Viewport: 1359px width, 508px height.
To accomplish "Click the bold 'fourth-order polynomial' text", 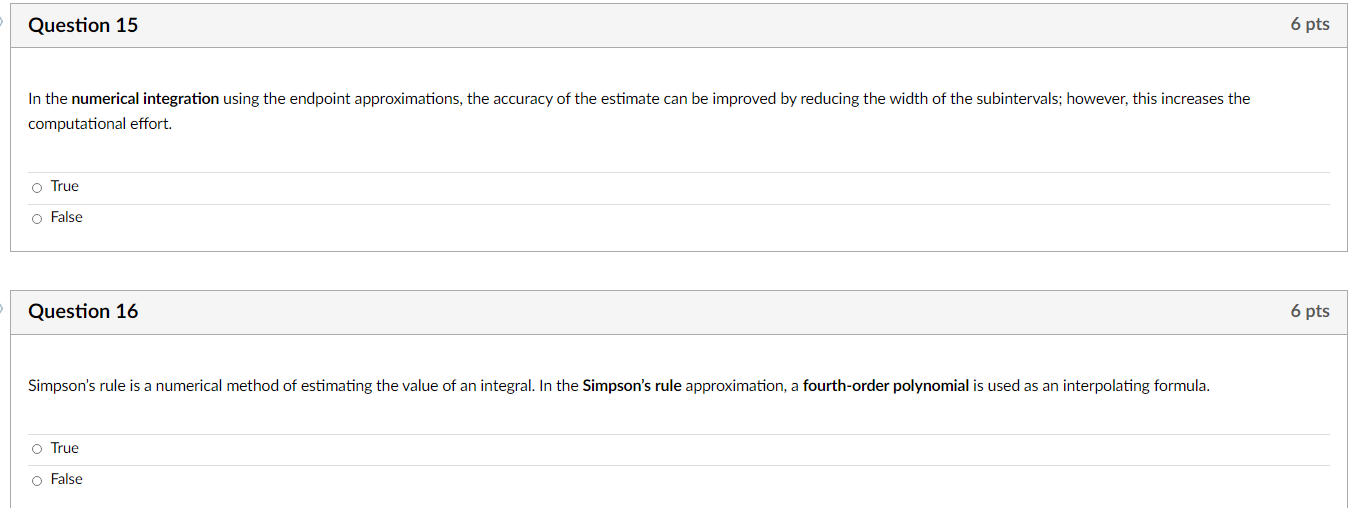I will point(885,386).
